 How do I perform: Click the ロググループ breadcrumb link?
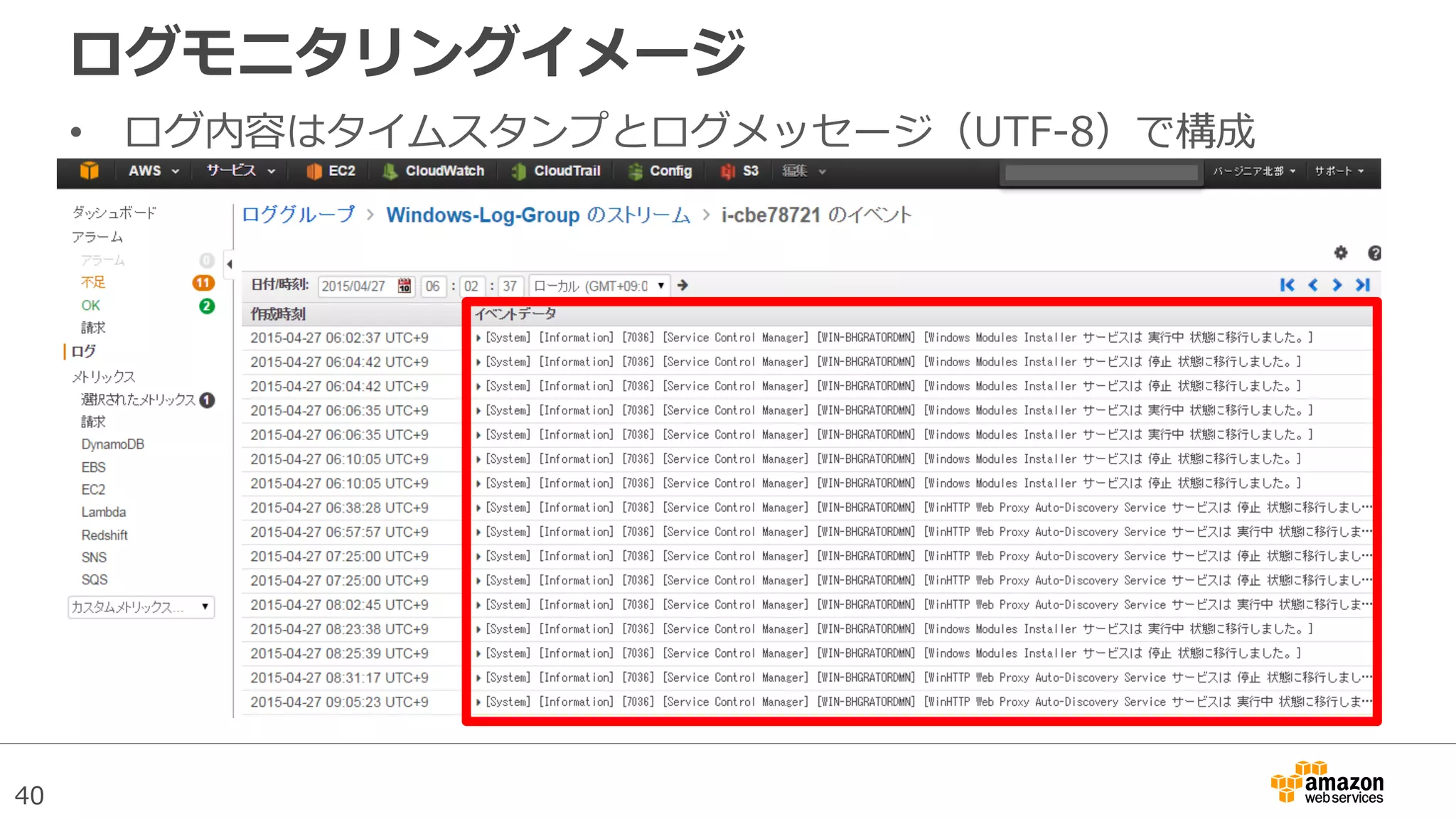[298, 215]
